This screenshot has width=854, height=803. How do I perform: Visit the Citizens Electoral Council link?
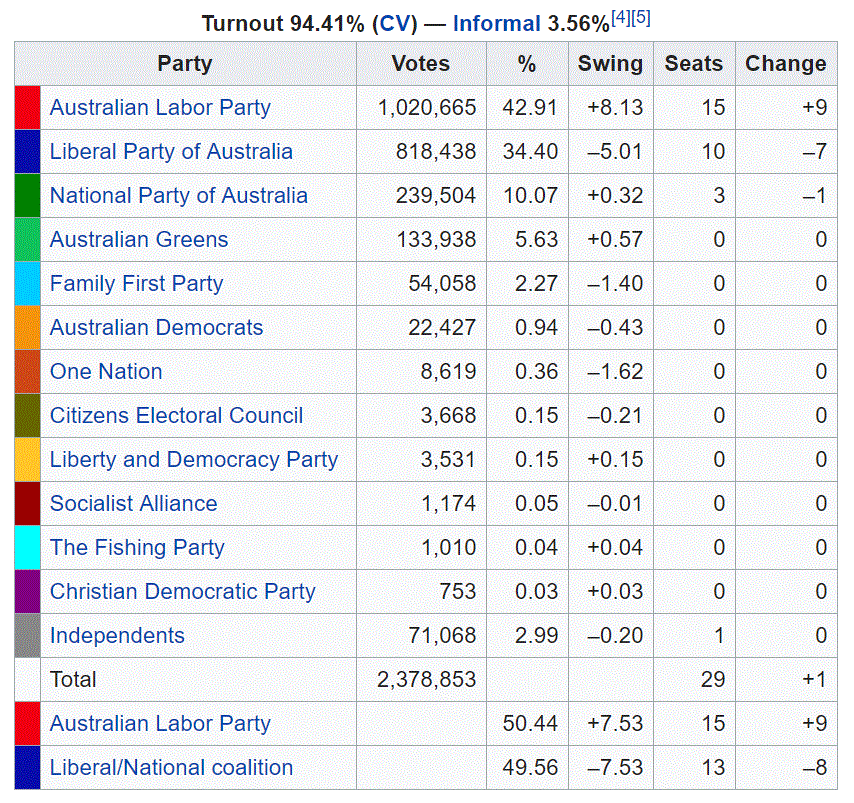point(176,416)
